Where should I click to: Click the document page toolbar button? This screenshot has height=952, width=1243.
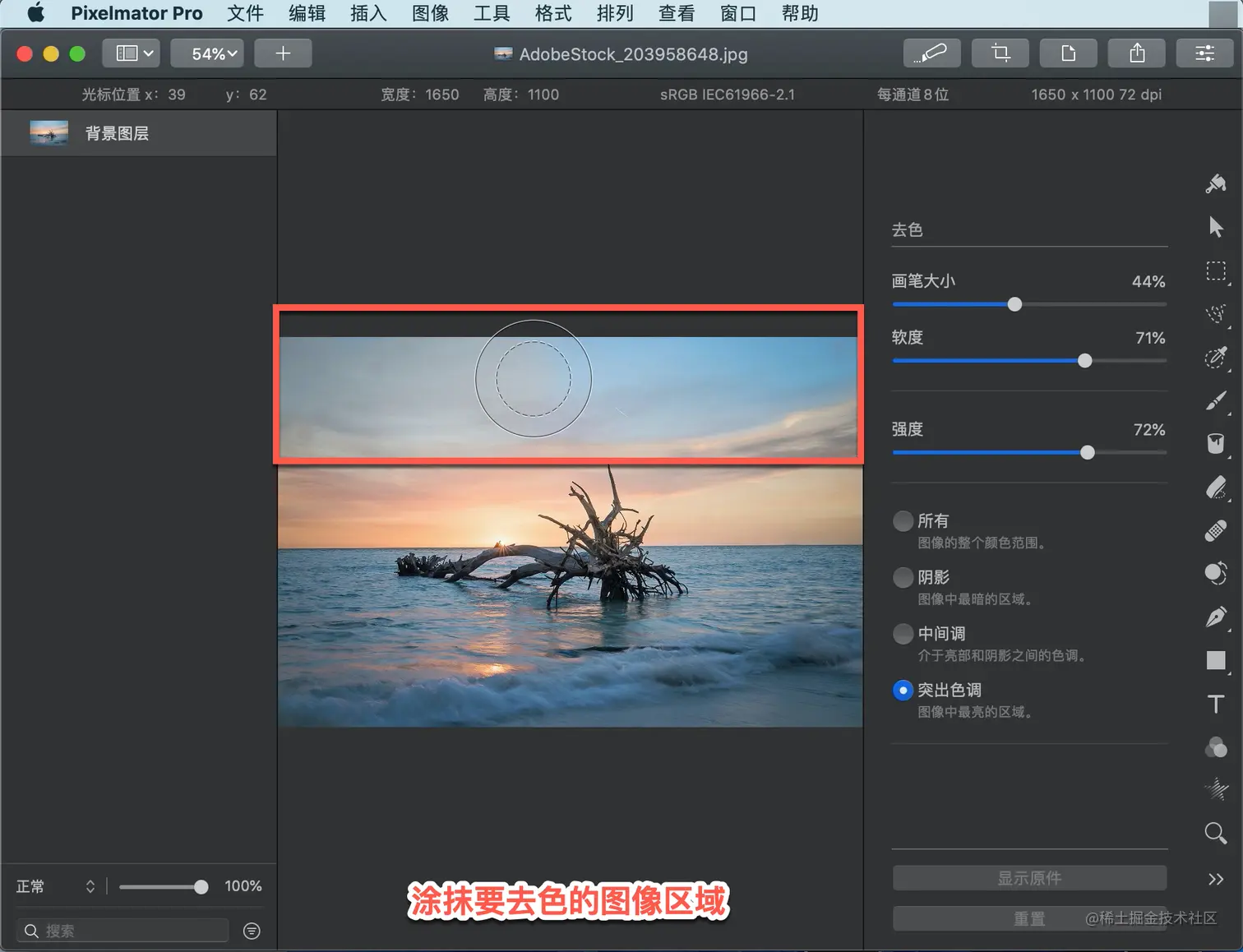(x=1069, y=53)
